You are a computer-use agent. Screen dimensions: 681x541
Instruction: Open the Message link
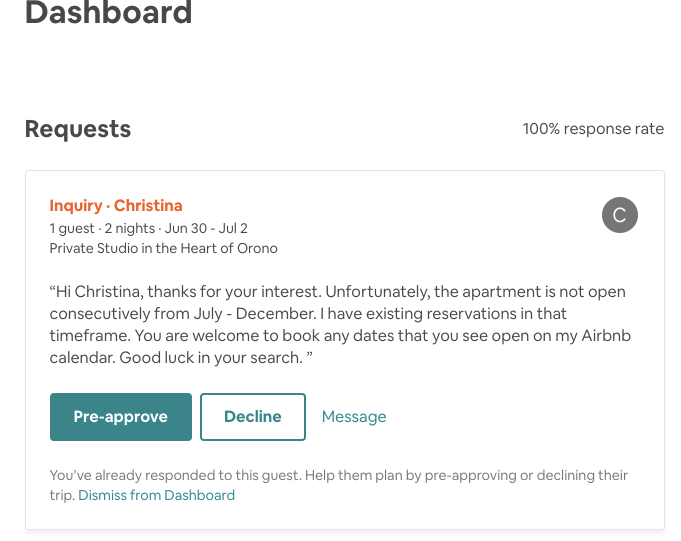coord(354,417)
